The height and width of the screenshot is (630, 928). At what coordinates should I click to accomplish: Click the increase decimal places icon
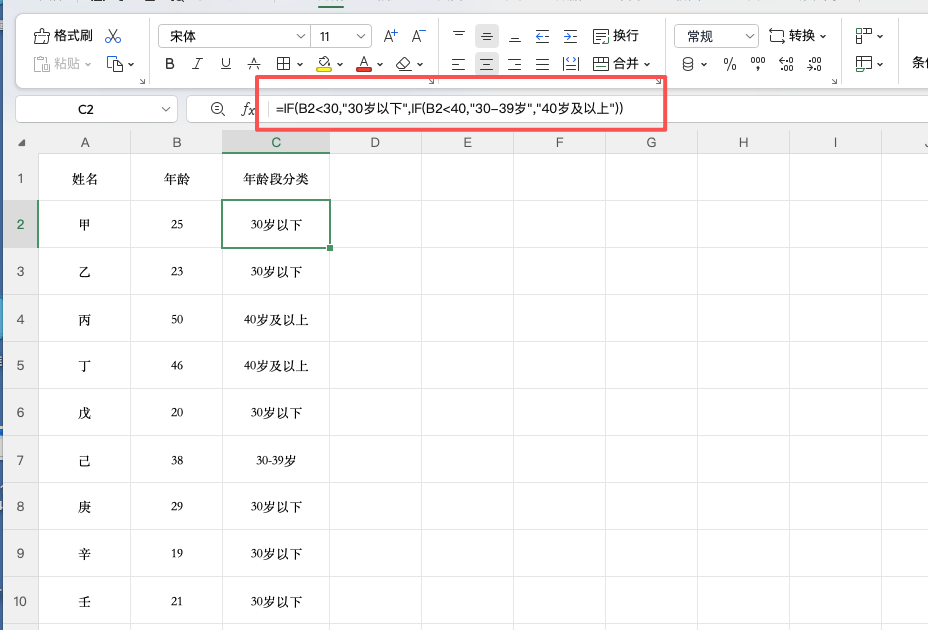pyautogui.click(x=786, y=63)
